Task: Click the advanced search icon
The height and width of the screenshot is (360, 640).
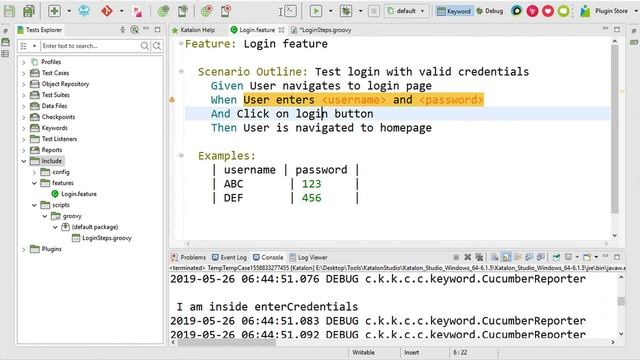Action: (157, 46)
